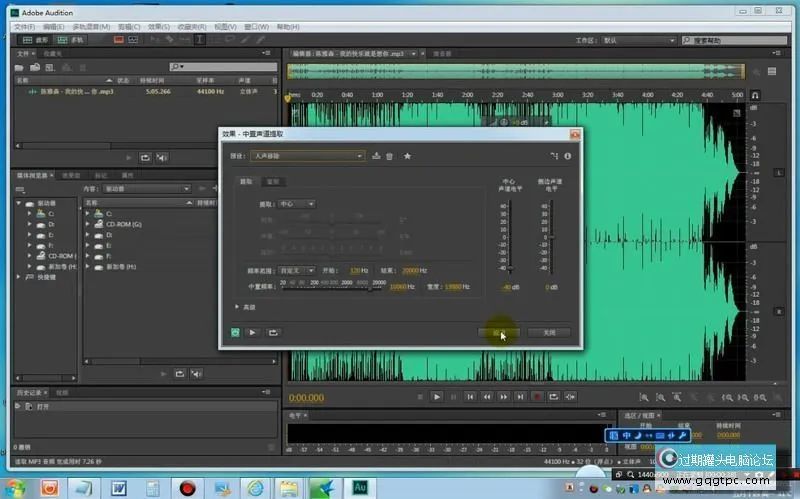Save preset icon in effect dialog
Screen dimensions: 800x499
point(376,156)
